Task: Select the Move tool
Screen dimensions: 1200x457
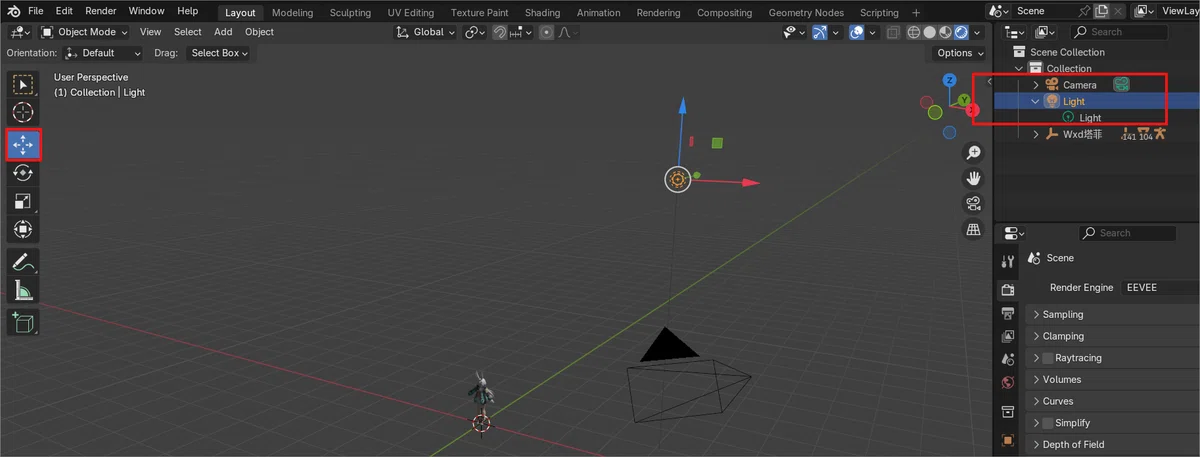Action: tap(22, 145)
